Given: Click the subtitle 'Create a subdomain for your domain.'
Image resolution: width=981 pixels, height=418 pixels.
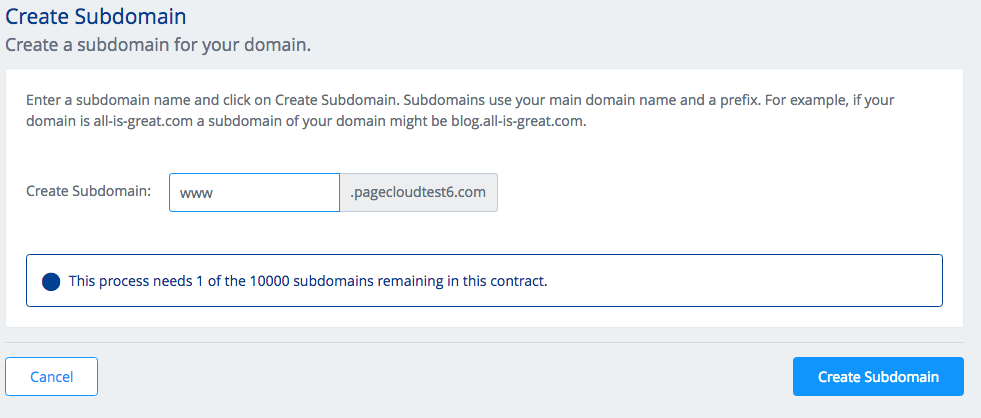Looking at the screenshot, I should [165, 46].
